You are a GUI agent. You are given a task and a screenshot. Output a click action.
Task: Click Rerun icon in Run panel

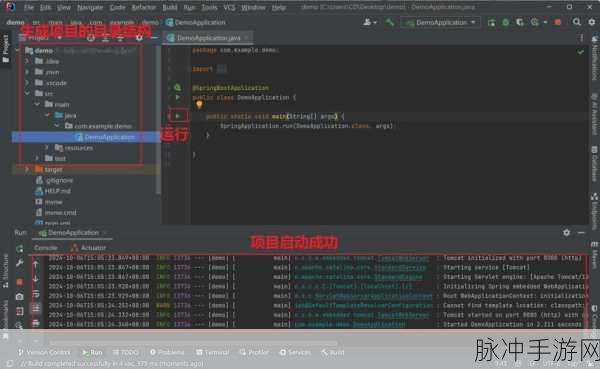[x=20, y=249]
